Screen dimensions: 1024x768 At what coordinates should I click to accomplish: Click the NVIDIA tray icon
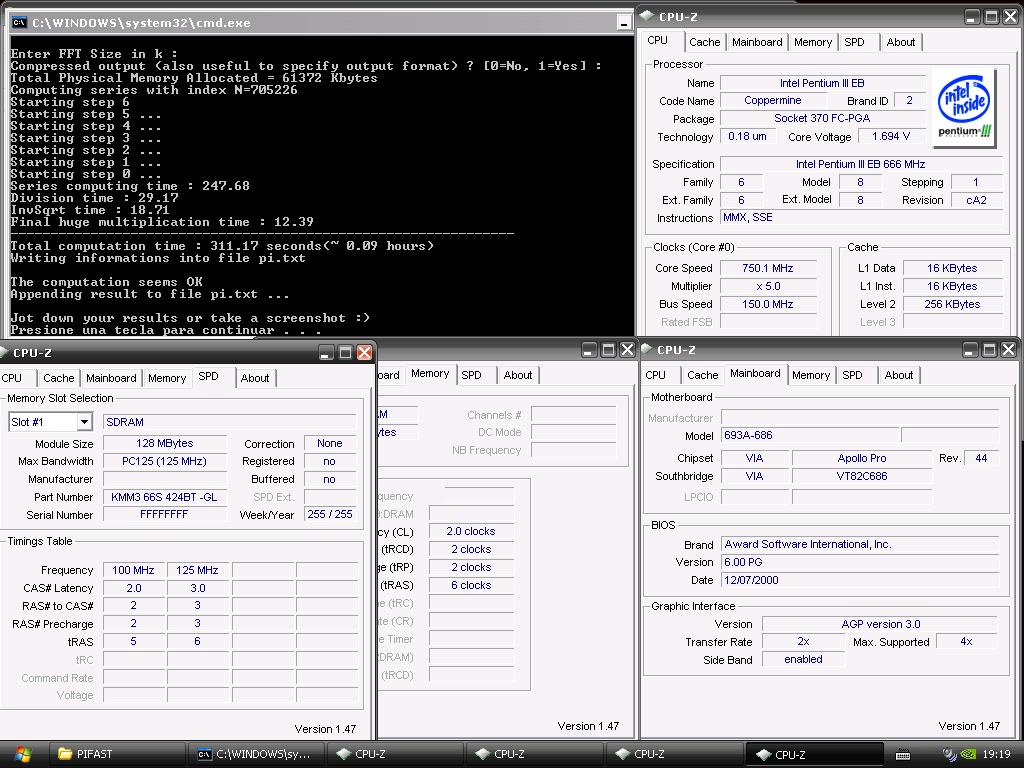tap(970, 755)
